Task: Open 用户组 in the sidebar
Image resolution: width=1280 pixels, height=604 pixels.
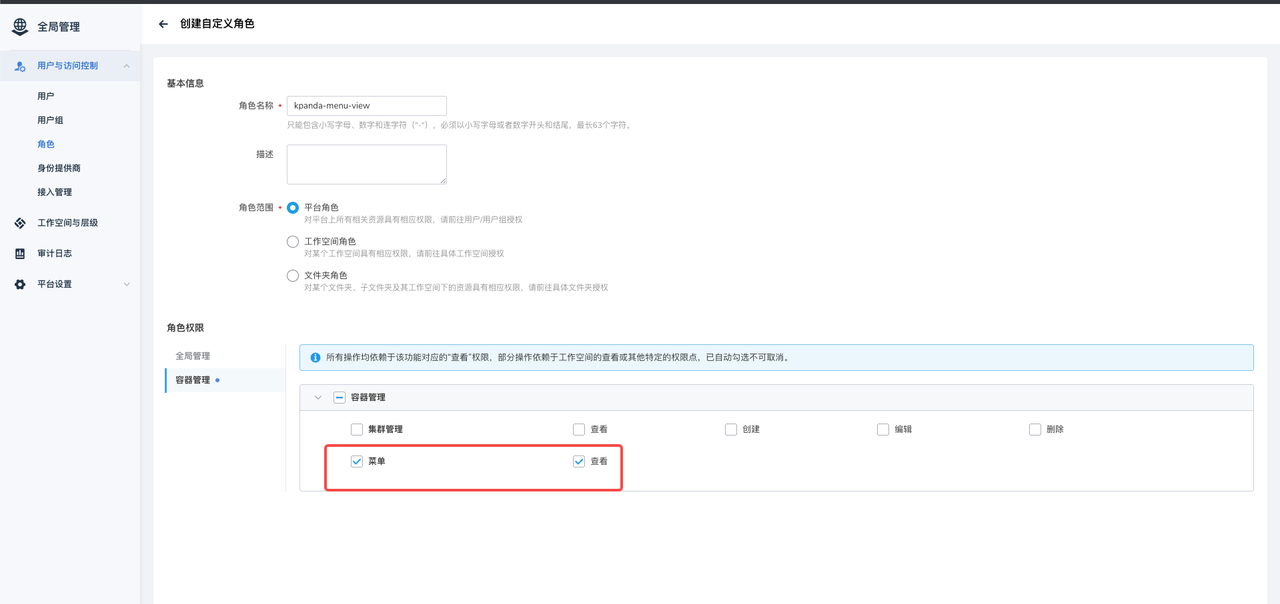Action: point(50,120)
